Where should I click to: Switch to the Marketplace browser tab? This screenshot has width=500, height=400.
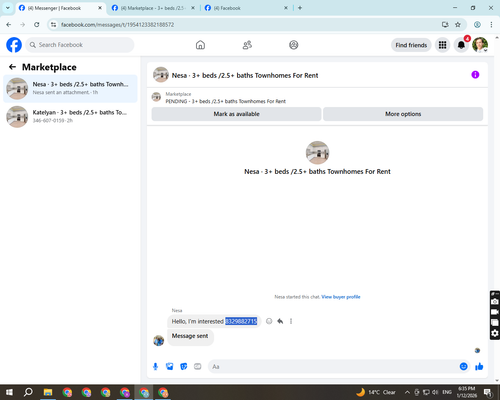(x=153, y=8)
